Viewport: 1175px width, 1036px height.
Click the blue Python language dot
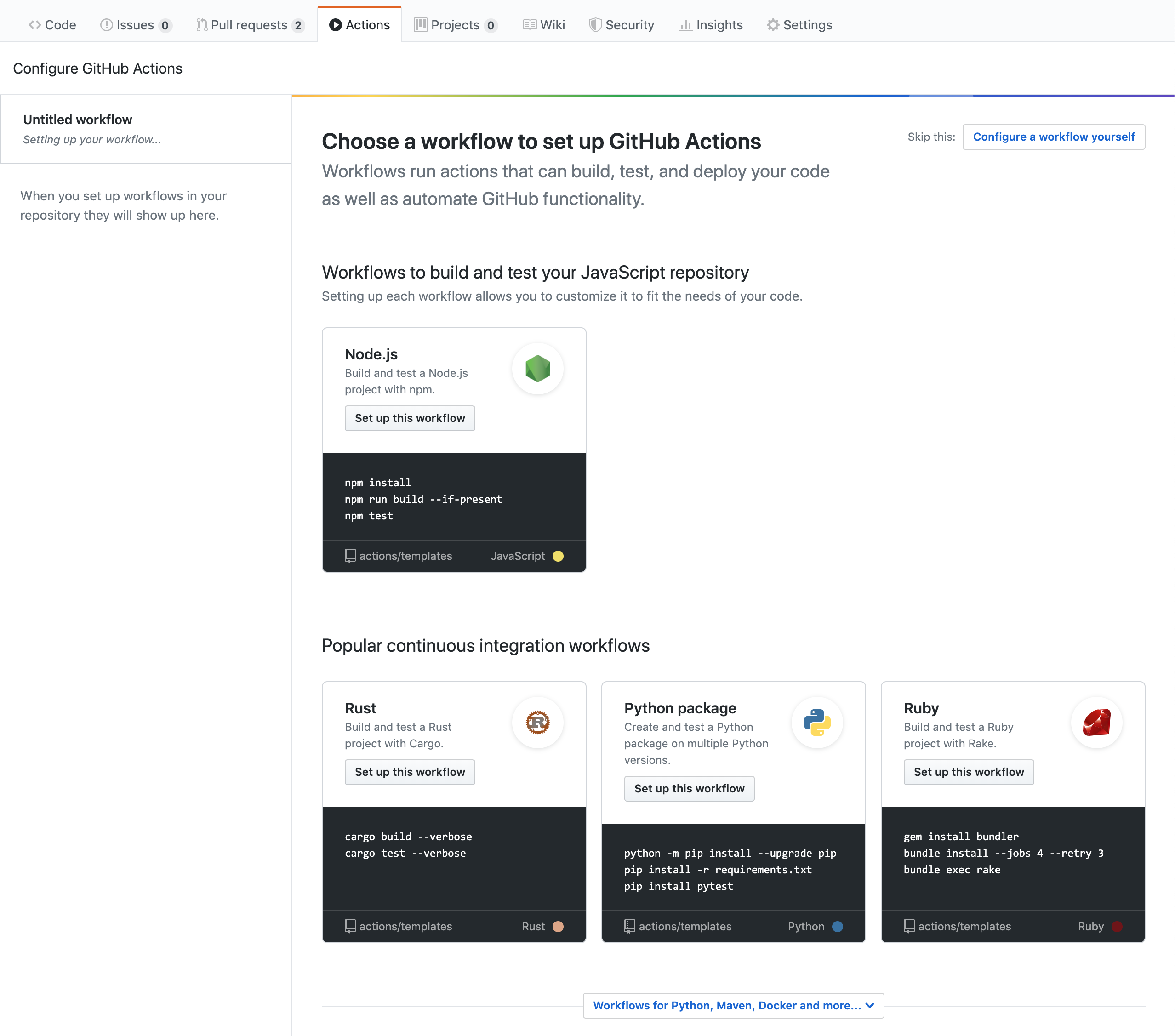[837, 926]
